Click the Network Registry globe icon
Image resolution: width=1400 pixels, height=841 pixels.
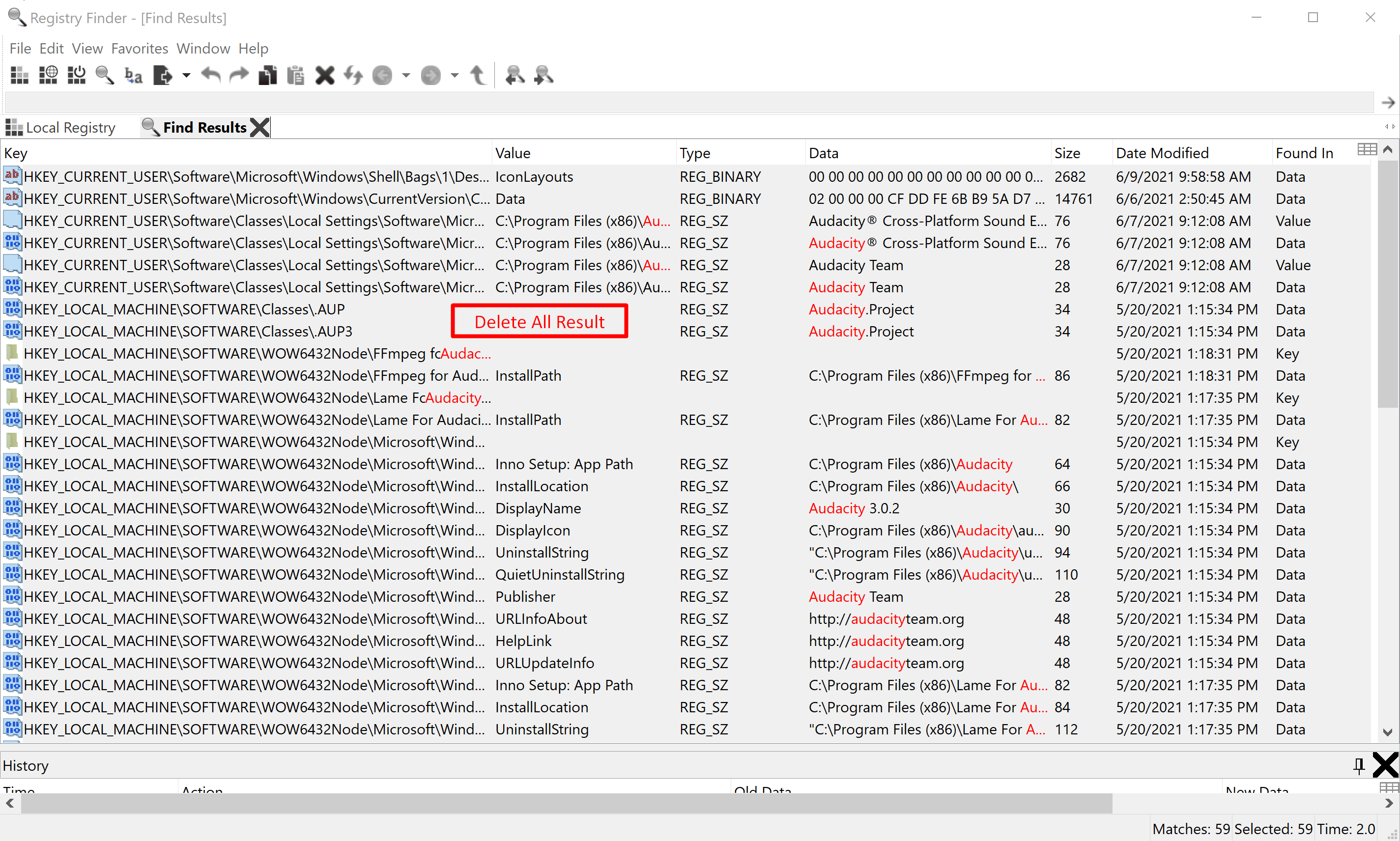48,75
